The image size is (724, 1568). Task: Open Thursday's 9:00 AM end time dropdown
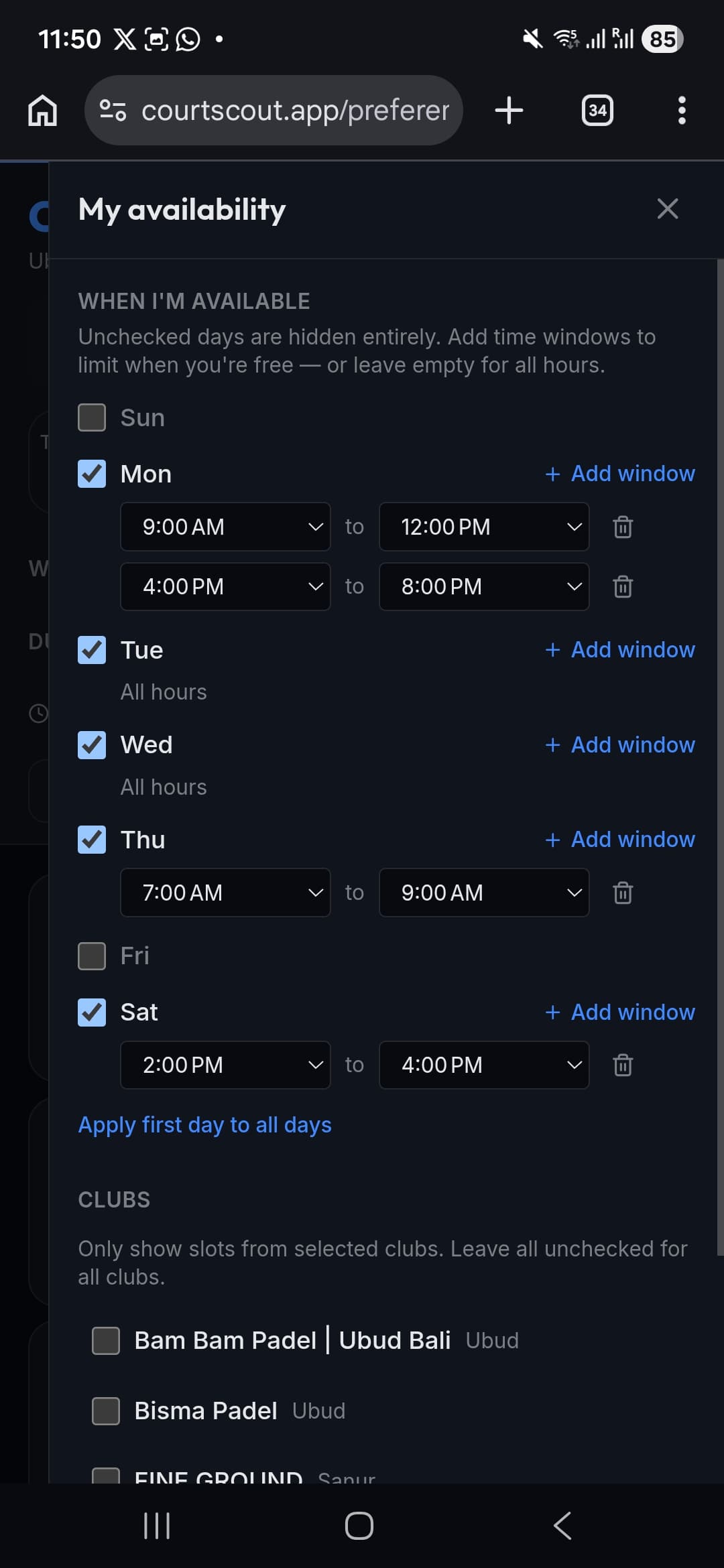[483, 893]
